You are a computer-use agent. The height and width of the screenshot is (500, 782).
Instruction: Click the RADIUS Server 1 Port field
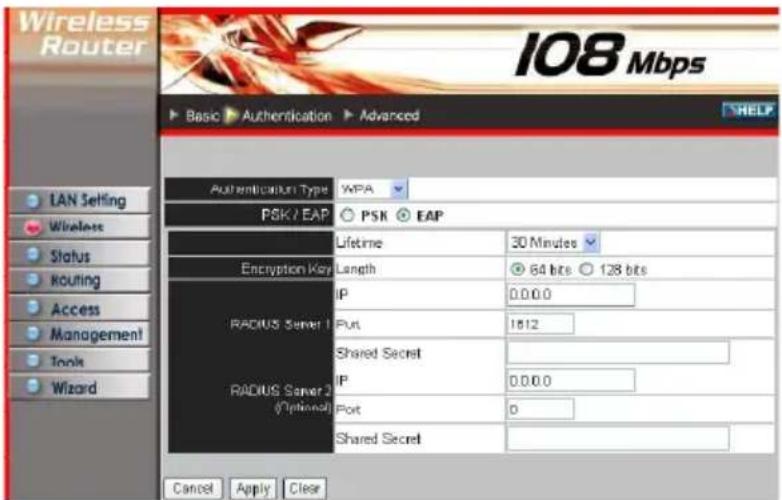pos(541,325)
